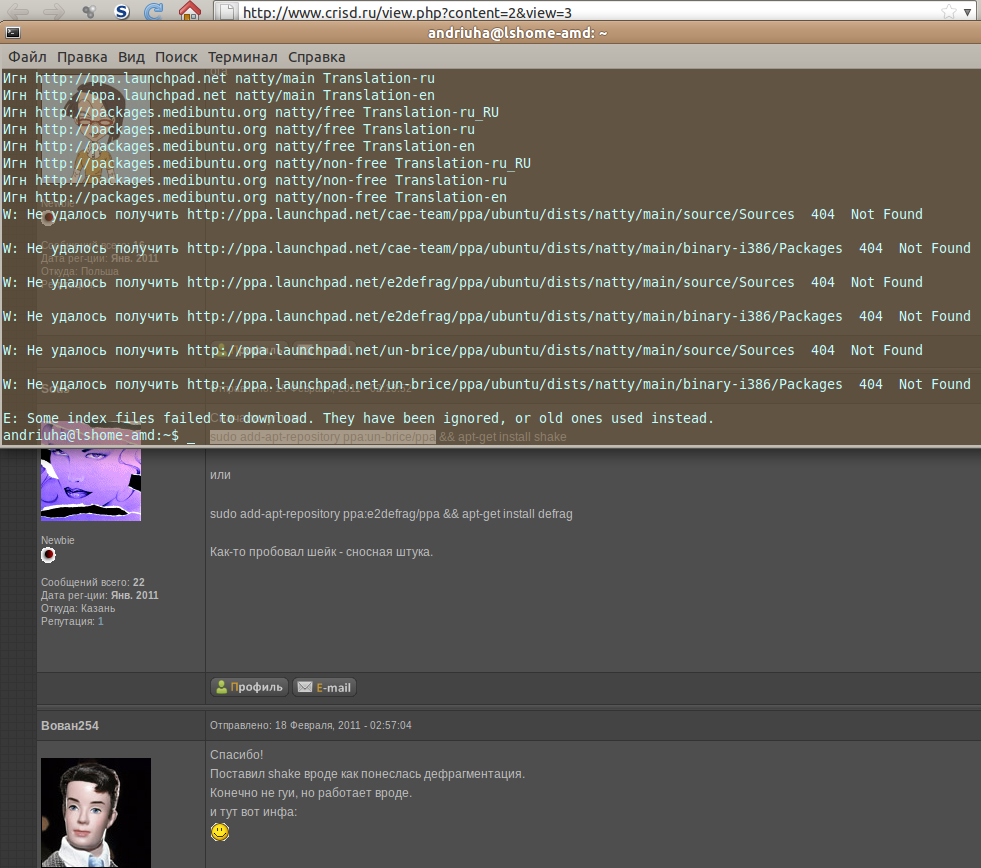Click the browser Home icon
Screen dimensions: 981x868
(x=189, y=12)
